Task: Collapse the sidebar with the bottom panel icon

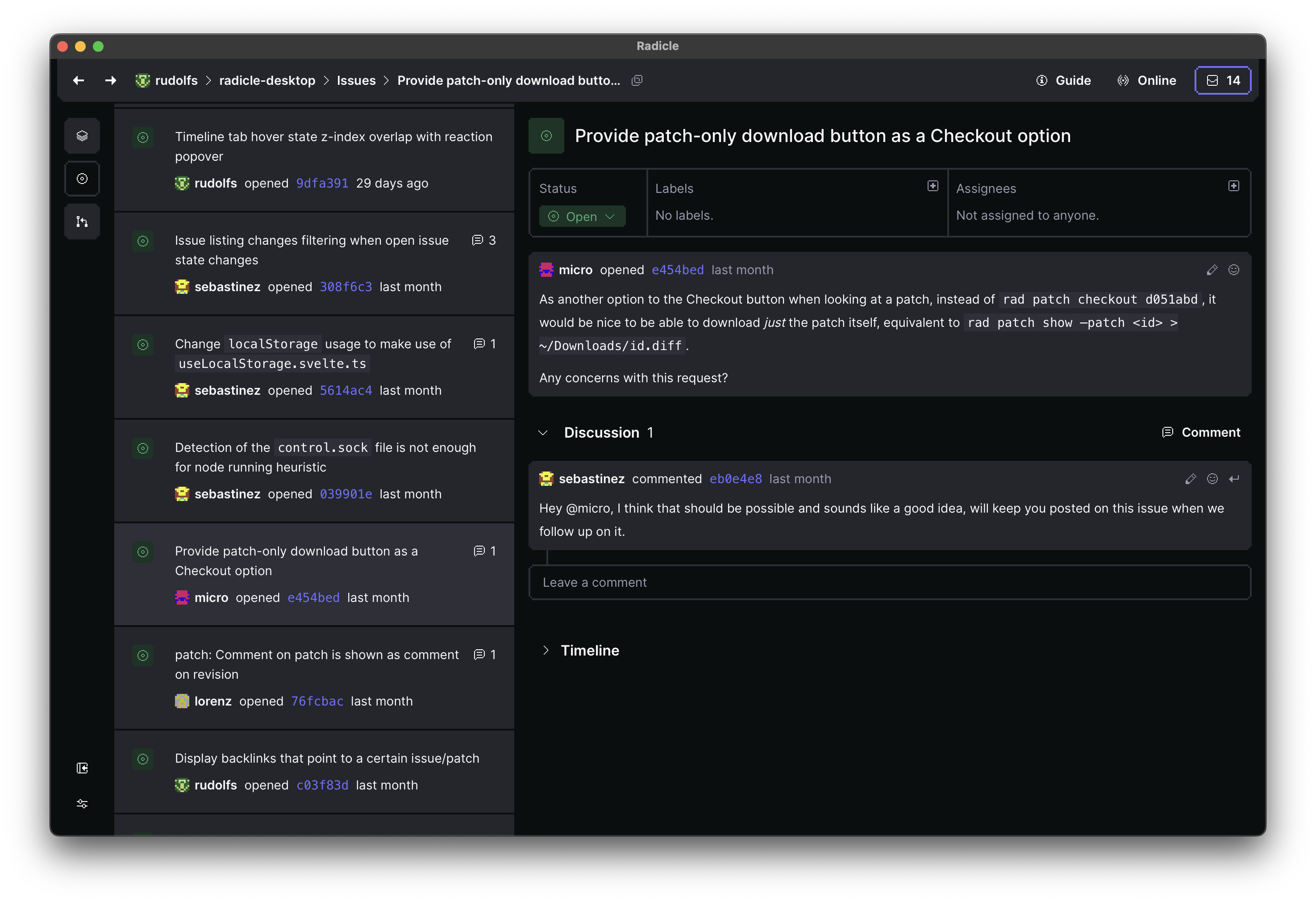Action: [x=82, y=768]
